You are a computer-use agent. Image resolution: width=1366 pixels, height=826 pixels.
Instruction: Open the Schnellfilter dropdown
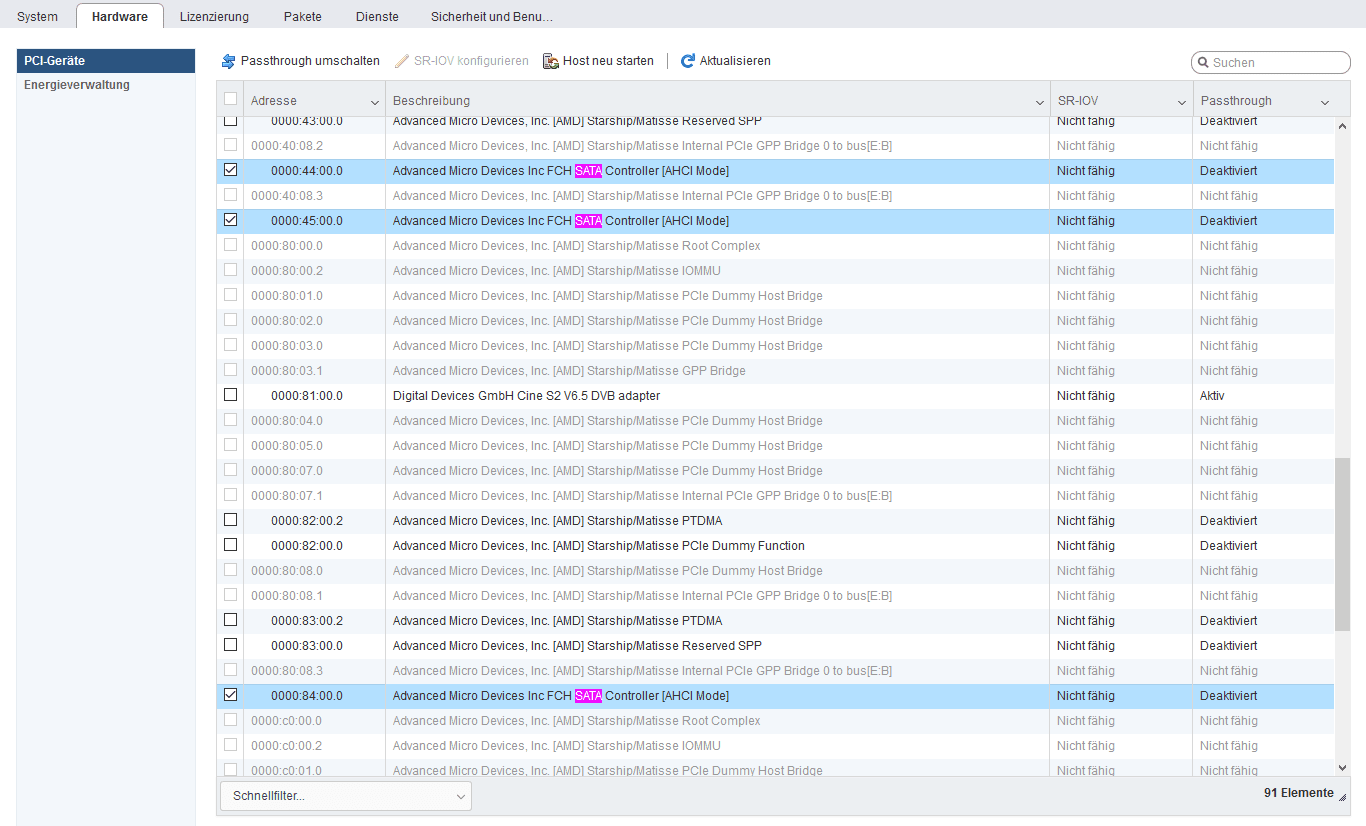click(346, 796)
